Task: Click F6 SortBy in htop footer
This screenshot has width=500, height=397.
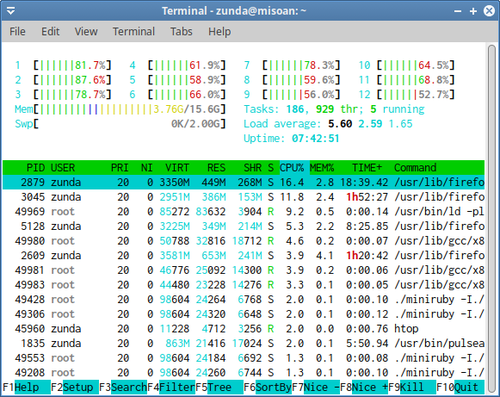Action: (x=267, y=387)
